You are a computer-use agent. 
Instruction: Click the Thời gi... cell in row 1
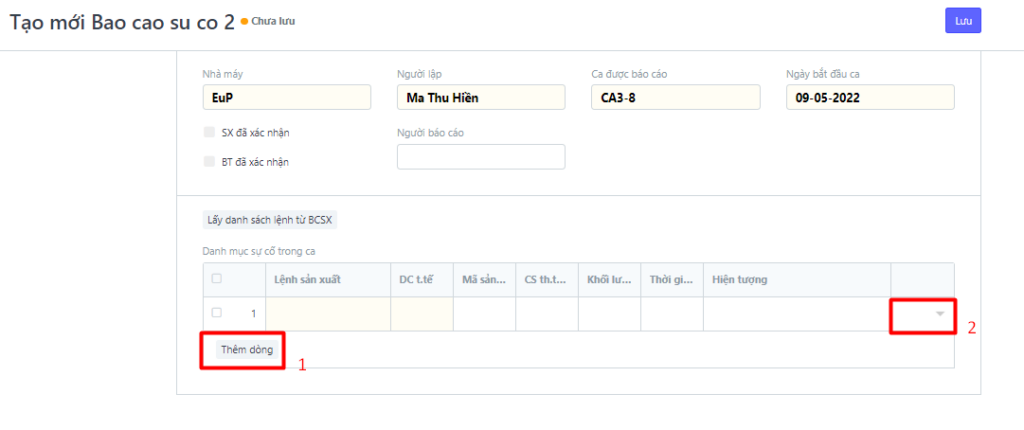(x=672, y=314)
